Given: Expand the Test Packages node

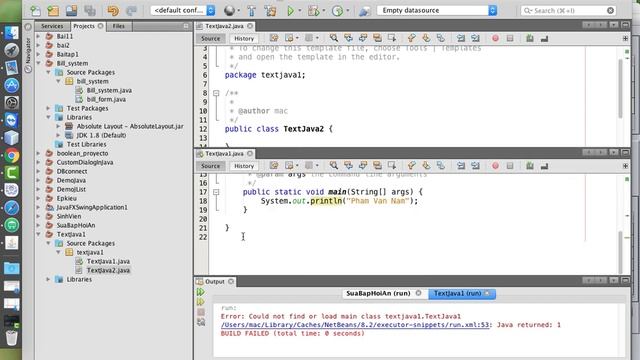Looking at the screenshot, I should (49, 108).
